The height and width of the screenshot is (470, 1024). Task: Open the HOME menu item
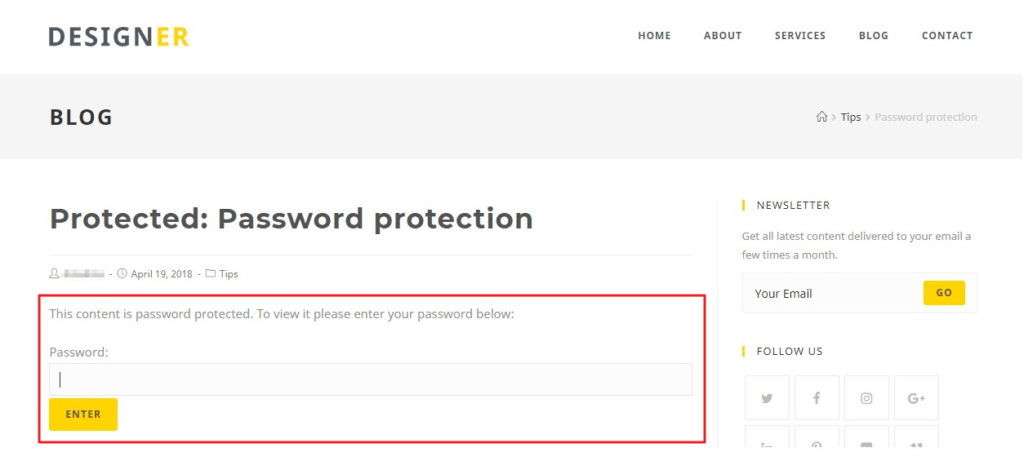point(654,36)
